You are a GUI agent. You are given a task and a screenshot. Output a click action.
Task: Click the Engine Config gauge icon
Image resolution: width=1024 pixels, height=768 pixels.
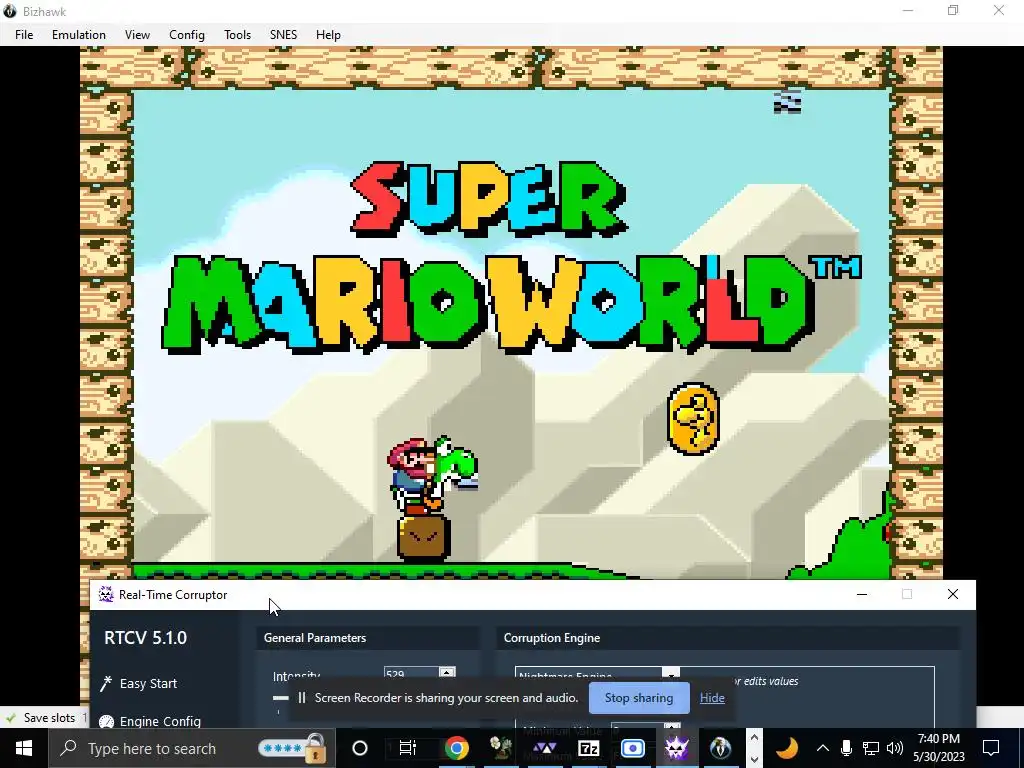[x=106, y=722]
